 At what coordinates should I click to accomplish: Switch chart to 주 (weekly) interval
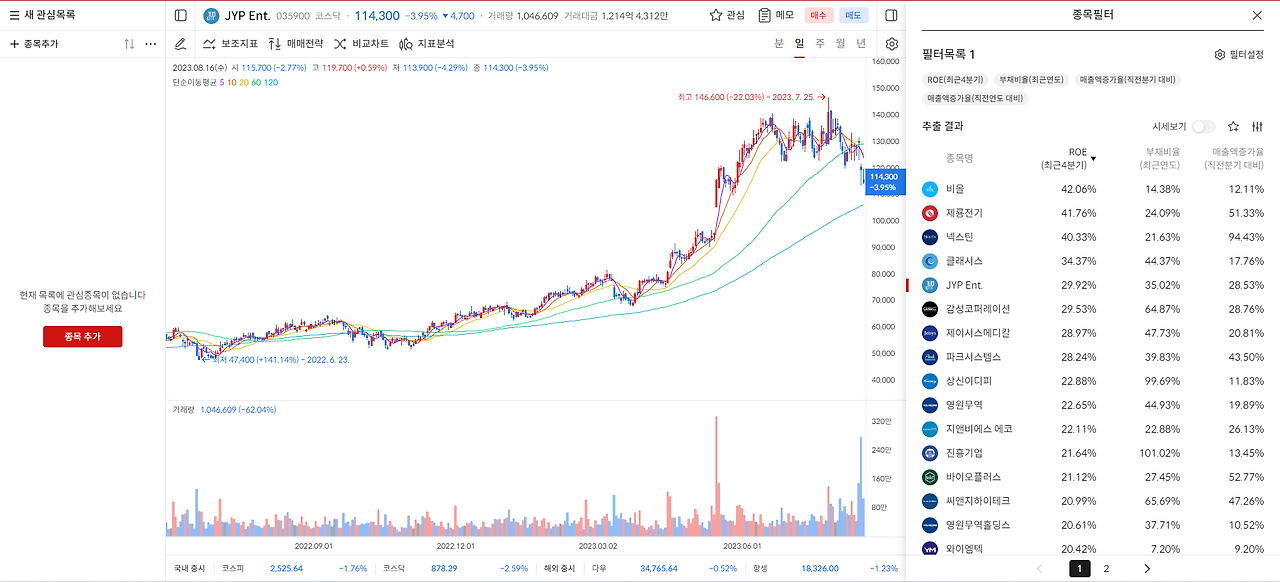point(820,44)
